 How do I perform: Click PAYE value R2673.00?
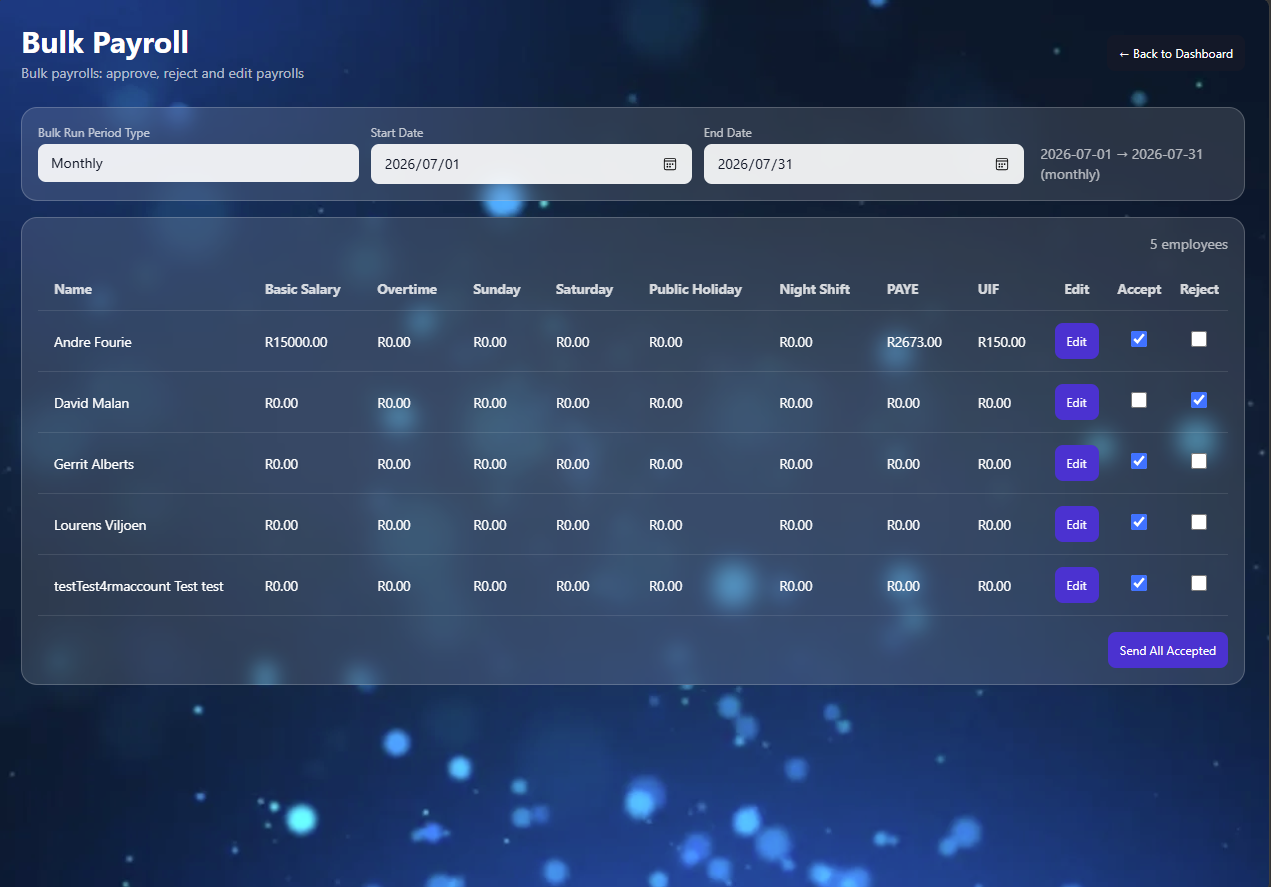[x=914, y=342]
